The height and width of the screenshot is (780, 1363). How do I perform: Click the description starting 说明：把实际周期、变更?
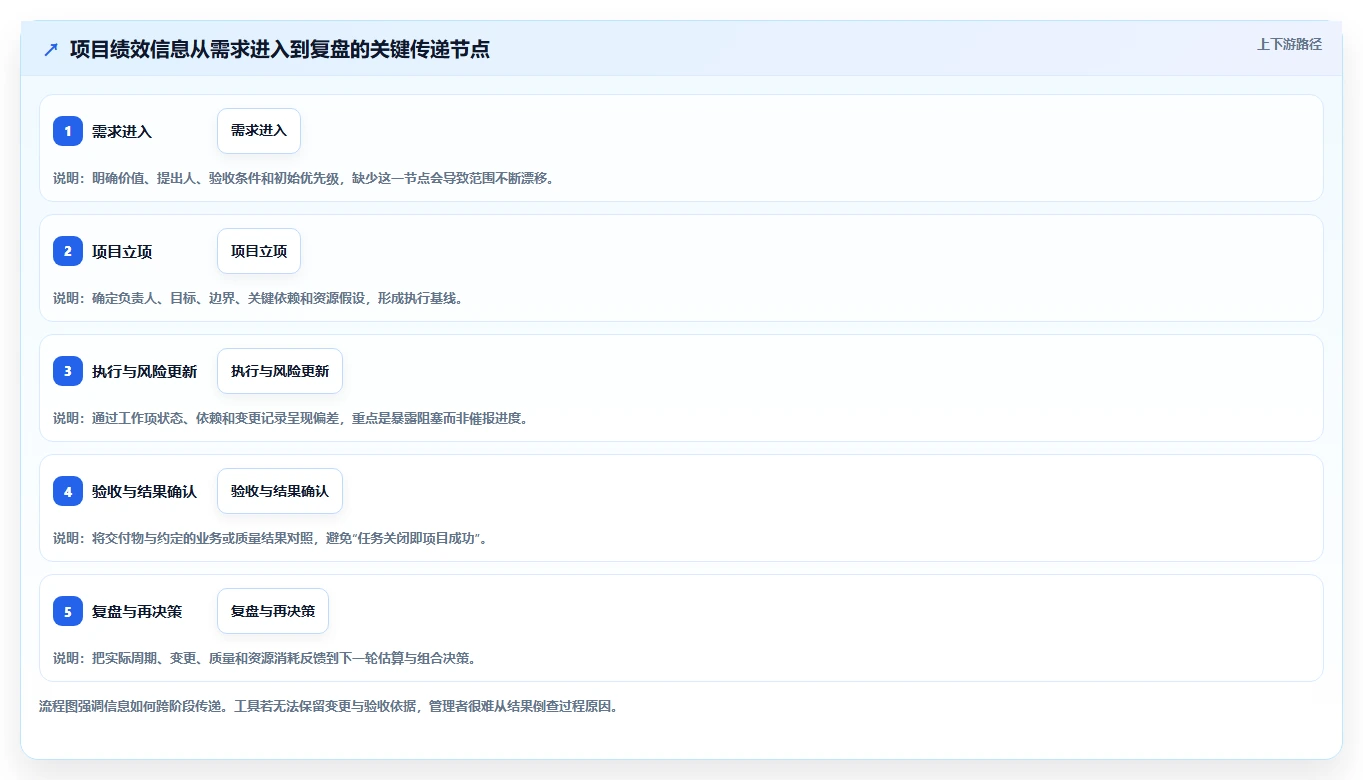(x=264, y=658)
